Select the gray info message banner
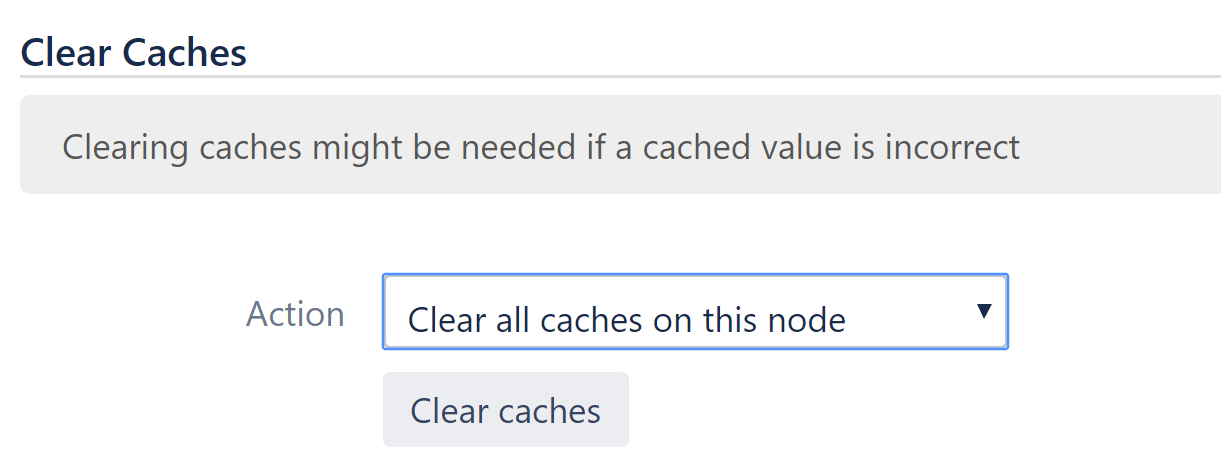Viewport: 1221px width, 469px height. tap(620, 145)
